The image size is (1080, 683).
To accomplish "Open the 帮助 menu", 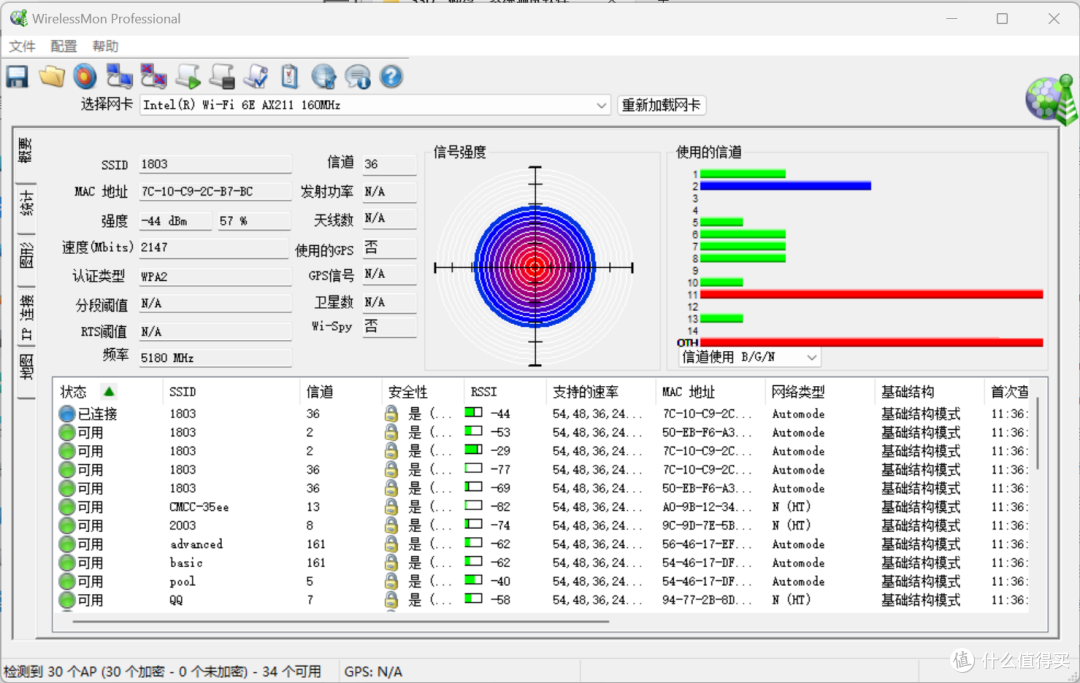I will 105,46.
